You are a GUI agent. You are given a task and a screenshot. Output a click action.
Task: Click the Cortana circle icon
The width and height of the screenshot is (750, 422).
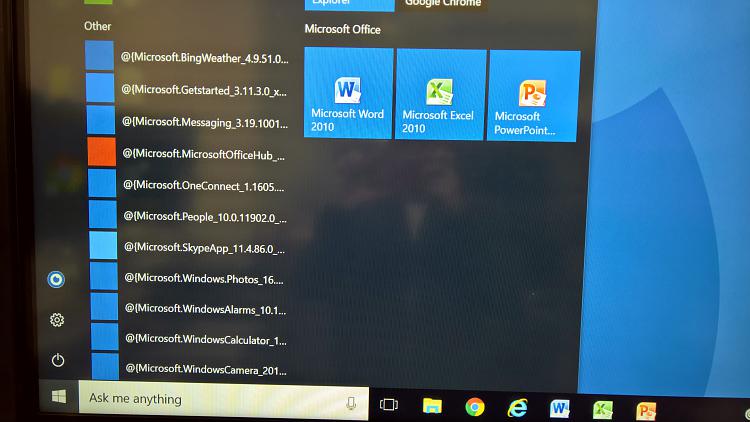[56, 279]
